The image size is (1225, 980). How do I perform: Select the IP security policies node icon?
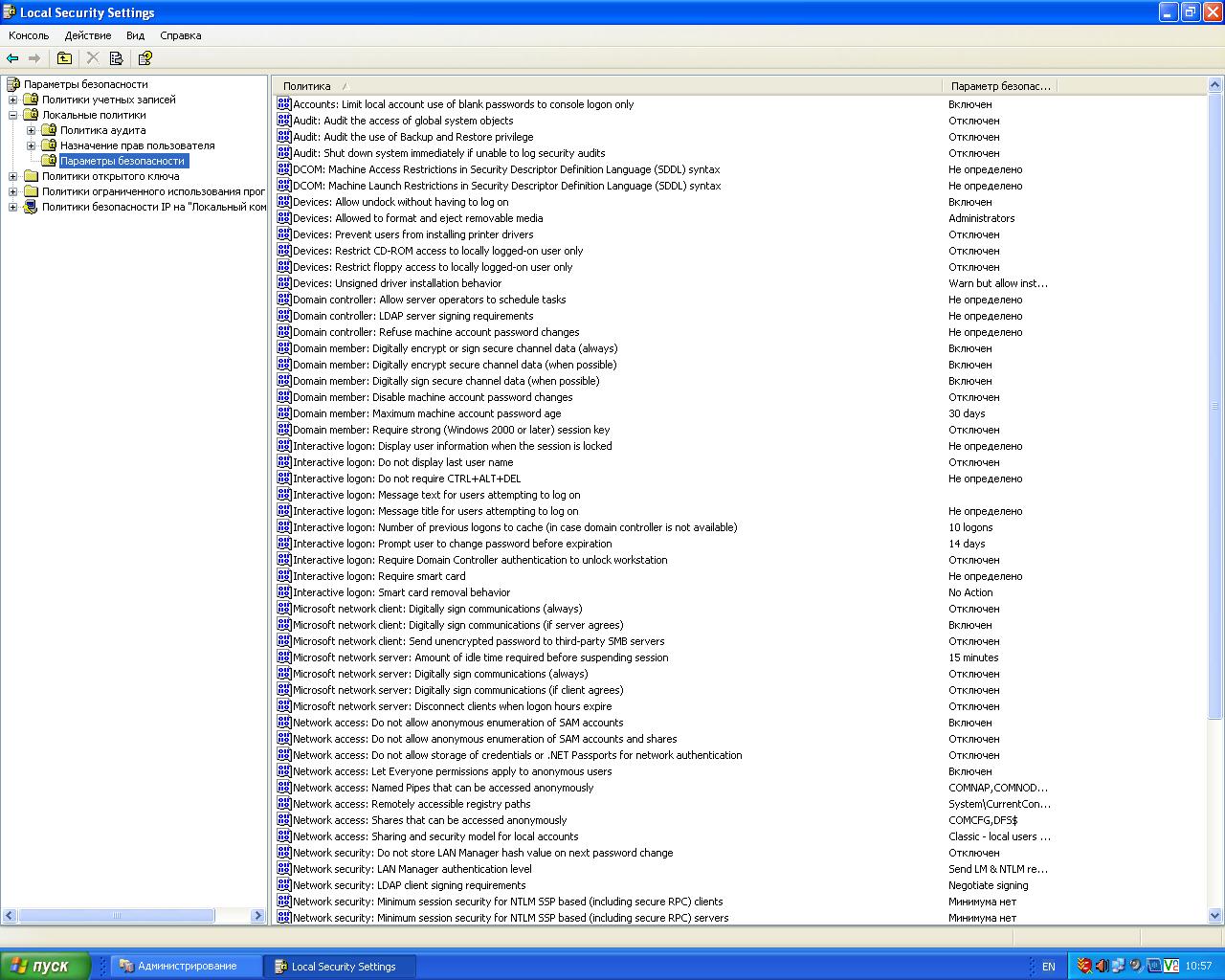(31, 207)
